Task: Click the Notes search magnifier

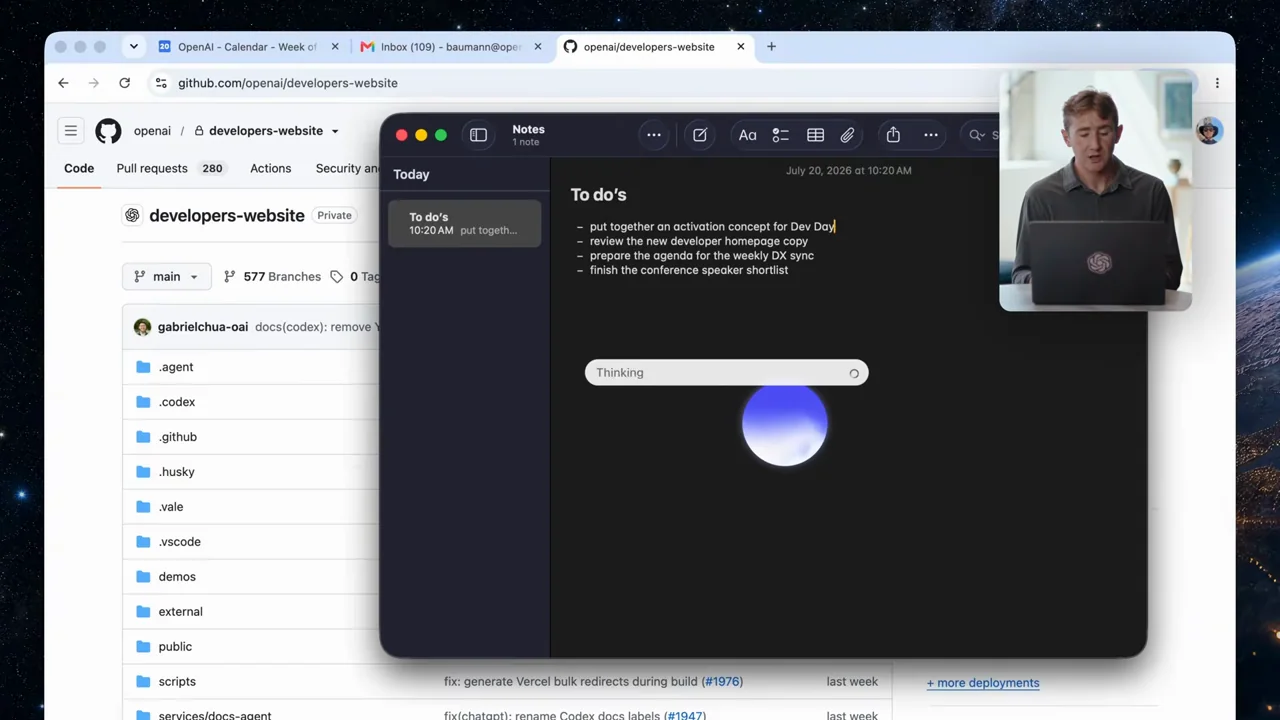Action: point(976,135)
